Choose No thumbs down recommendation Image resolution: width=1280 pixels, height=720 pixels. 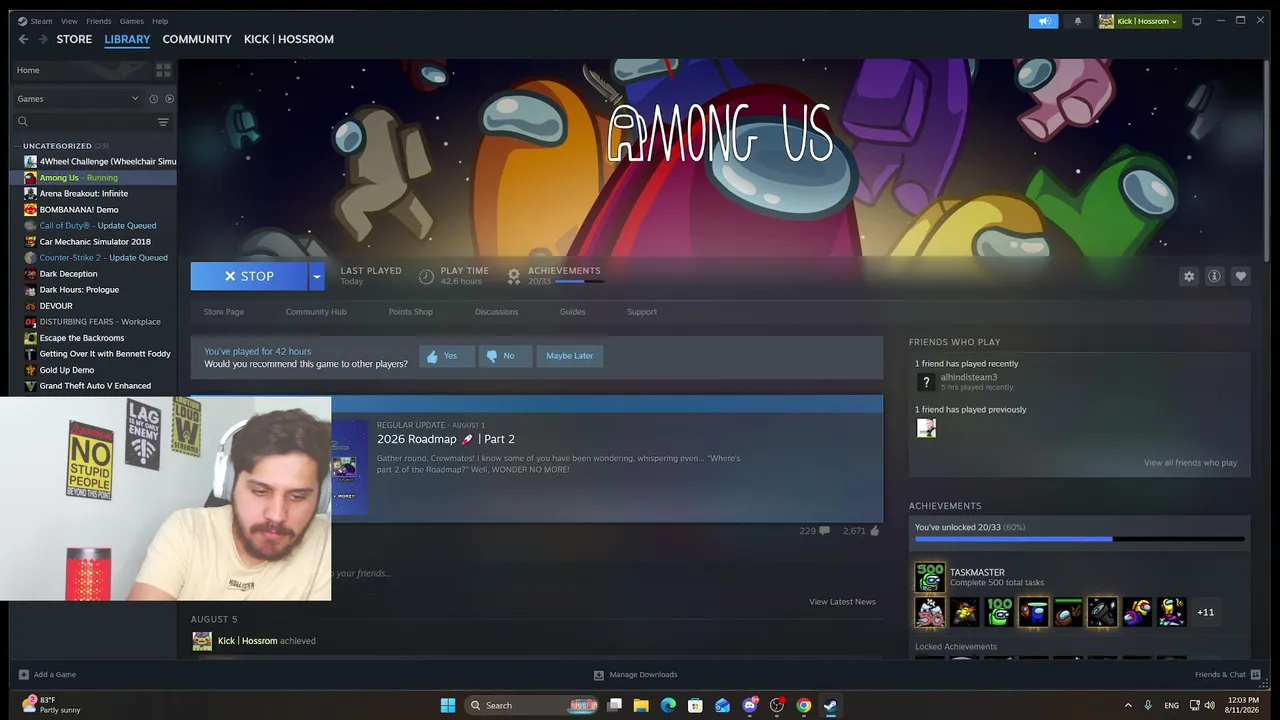504,356
